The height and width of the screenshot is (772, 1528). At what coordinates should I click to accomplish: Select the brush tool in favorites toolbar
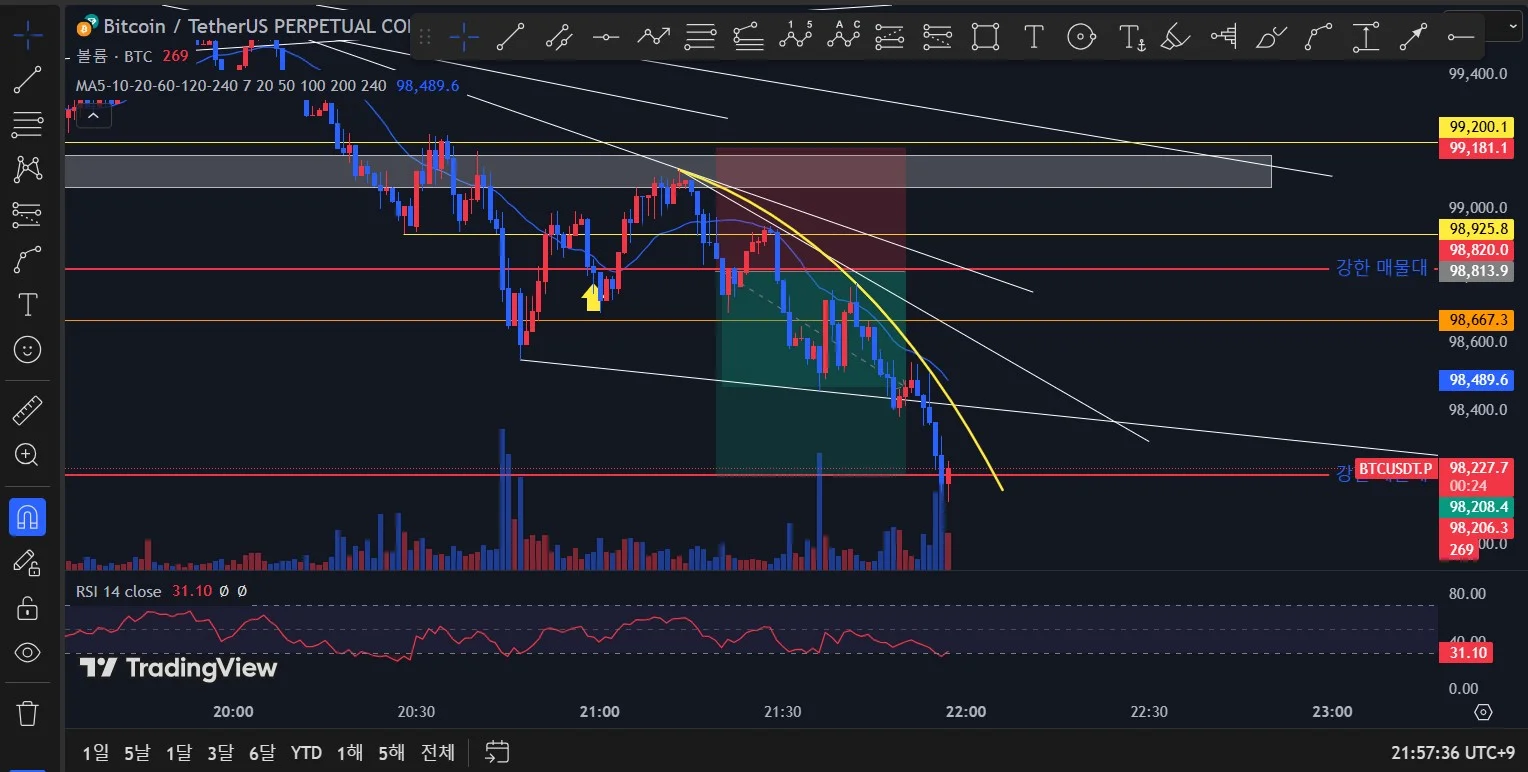[x=1270, y=37]
